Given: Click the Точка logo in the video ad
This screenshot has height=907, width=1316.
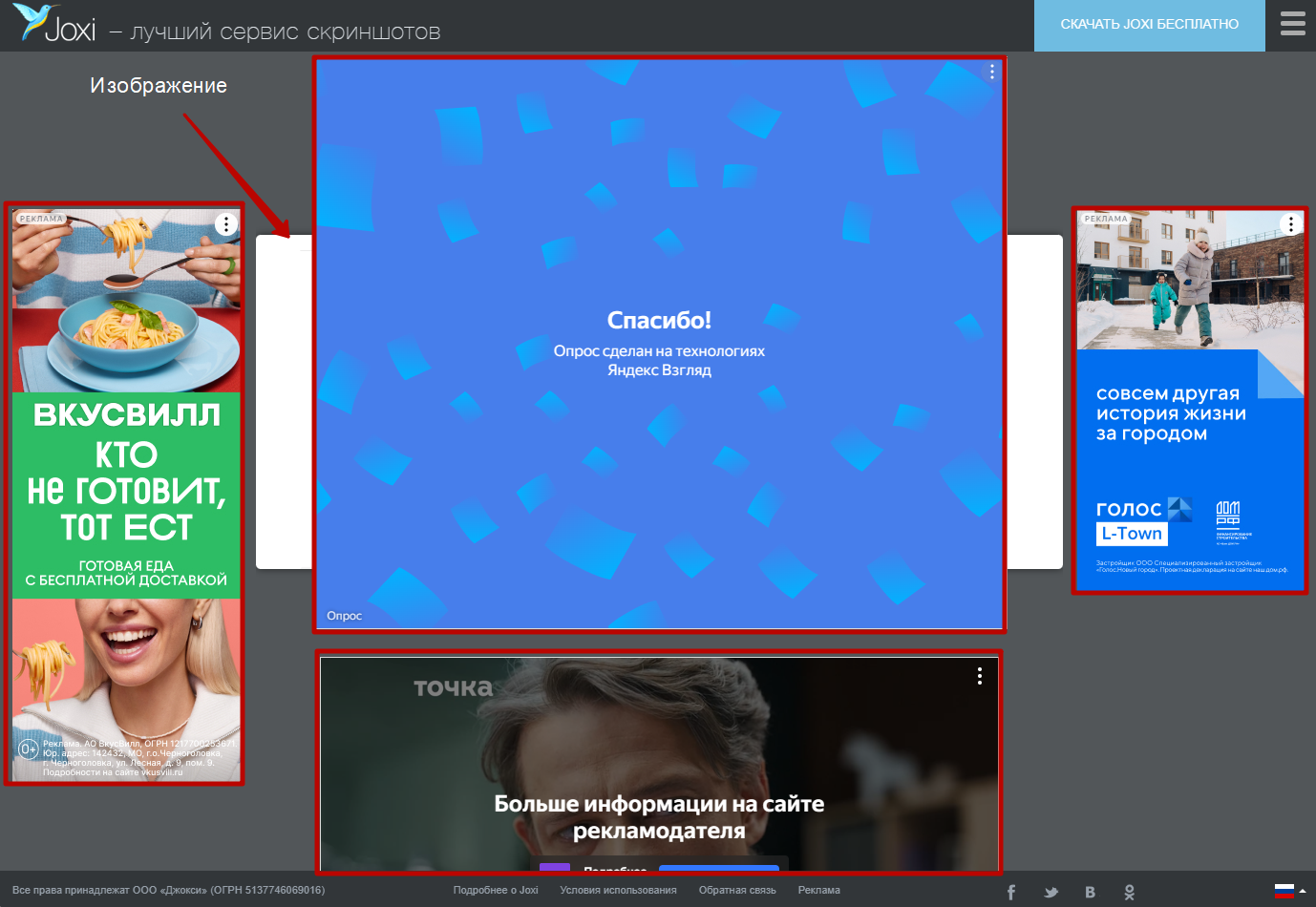Looking at the screenshot, I should [x=454, y=686].
